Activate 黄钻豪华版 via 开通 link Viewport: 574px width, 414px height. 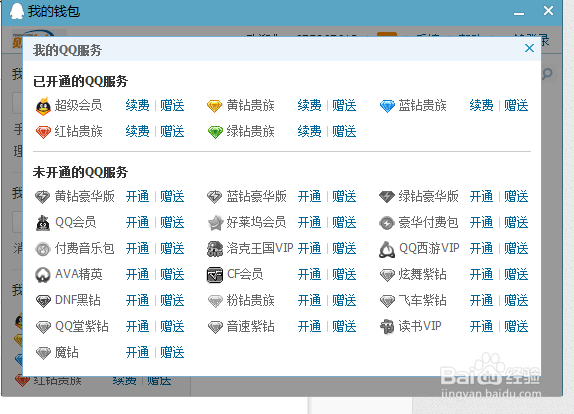point(138,197)
